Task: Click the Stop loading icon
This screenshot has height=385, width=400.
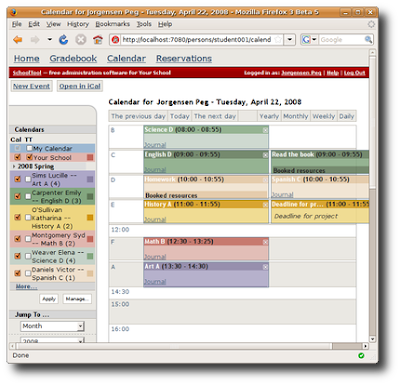Action: (x=80, y=40)
